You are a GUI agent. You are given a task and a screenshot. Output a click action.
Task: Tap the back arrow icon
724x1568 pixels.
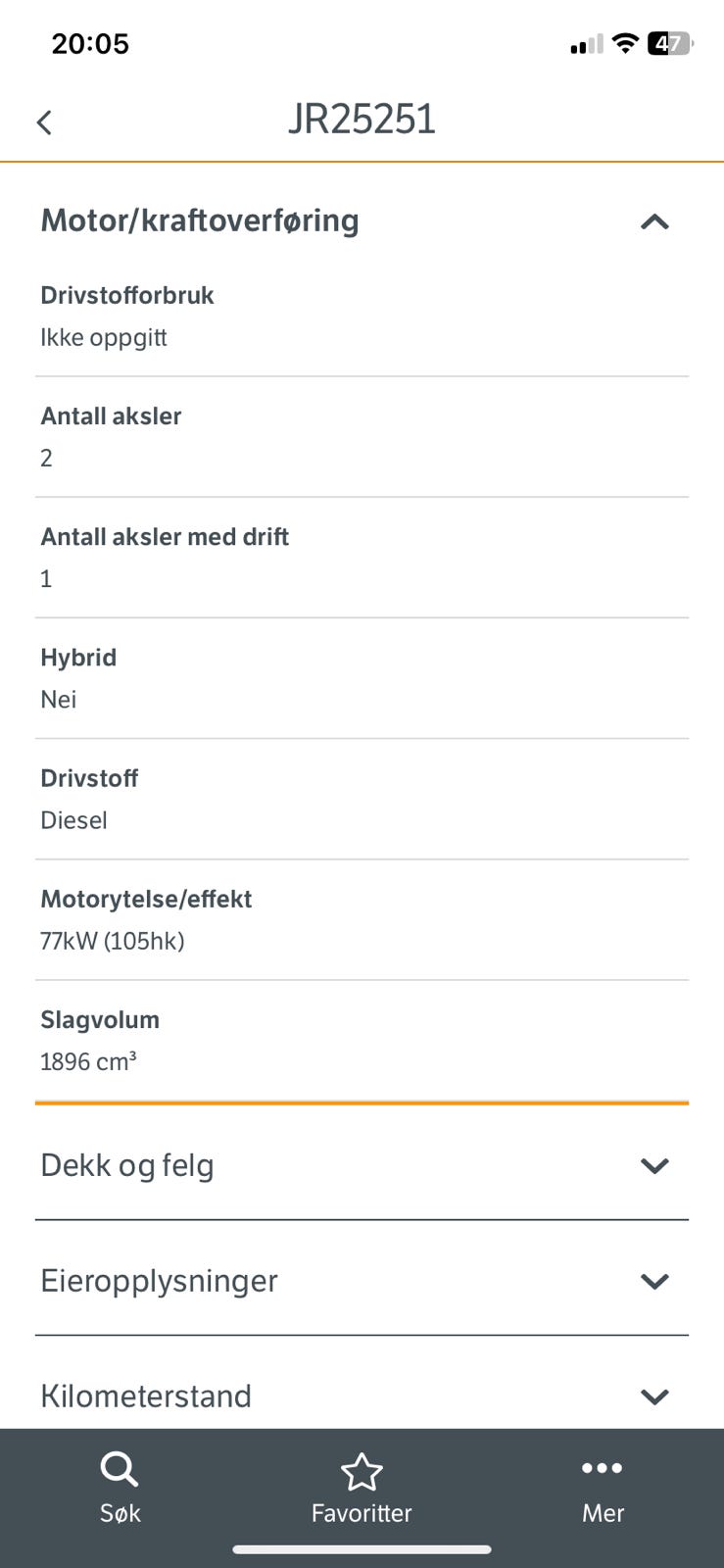44,122
